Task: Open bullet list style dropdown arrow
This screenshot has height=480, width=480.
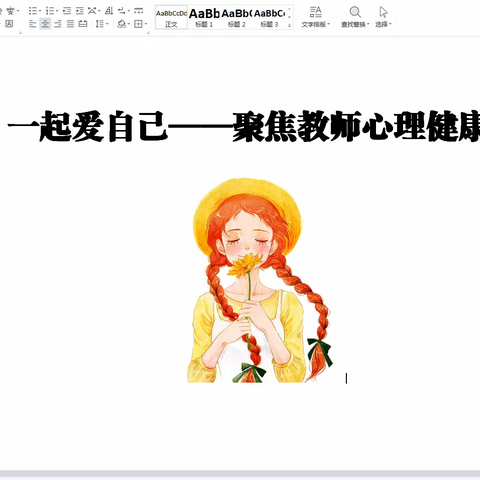Action: pos(40,11)
